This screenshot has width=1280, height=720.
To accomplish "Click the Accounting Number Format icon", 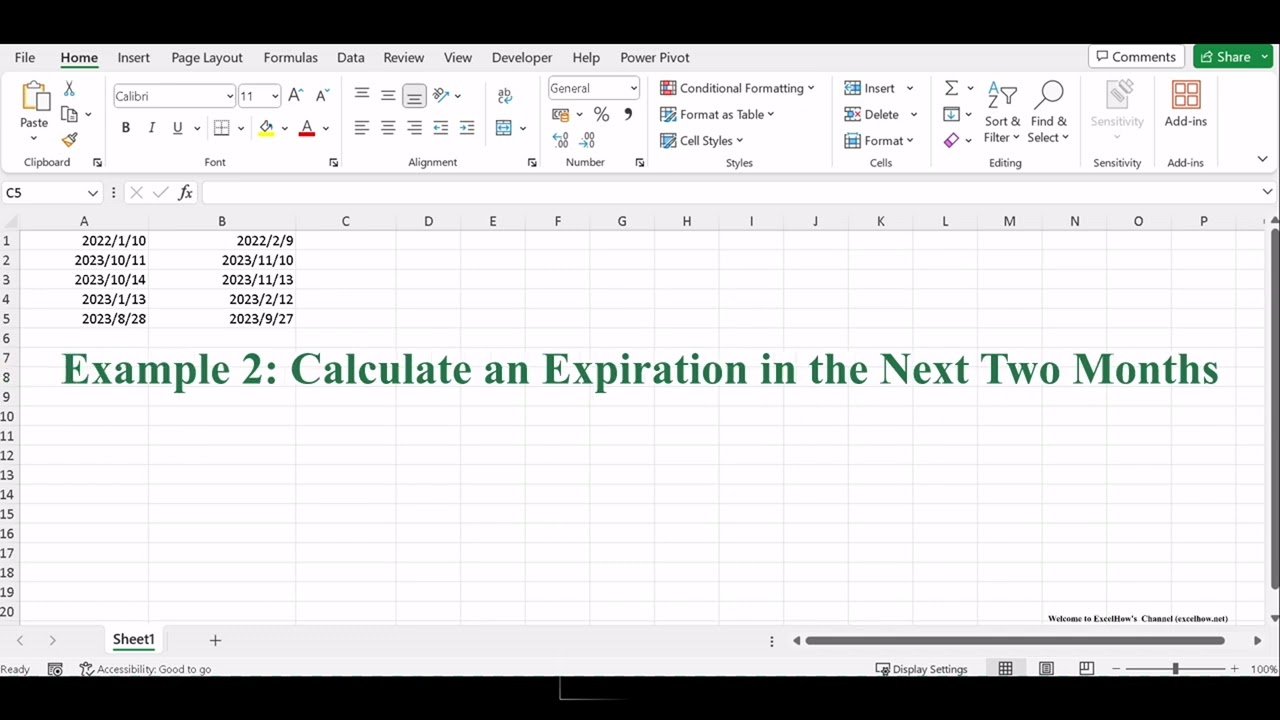I will 561,115.
